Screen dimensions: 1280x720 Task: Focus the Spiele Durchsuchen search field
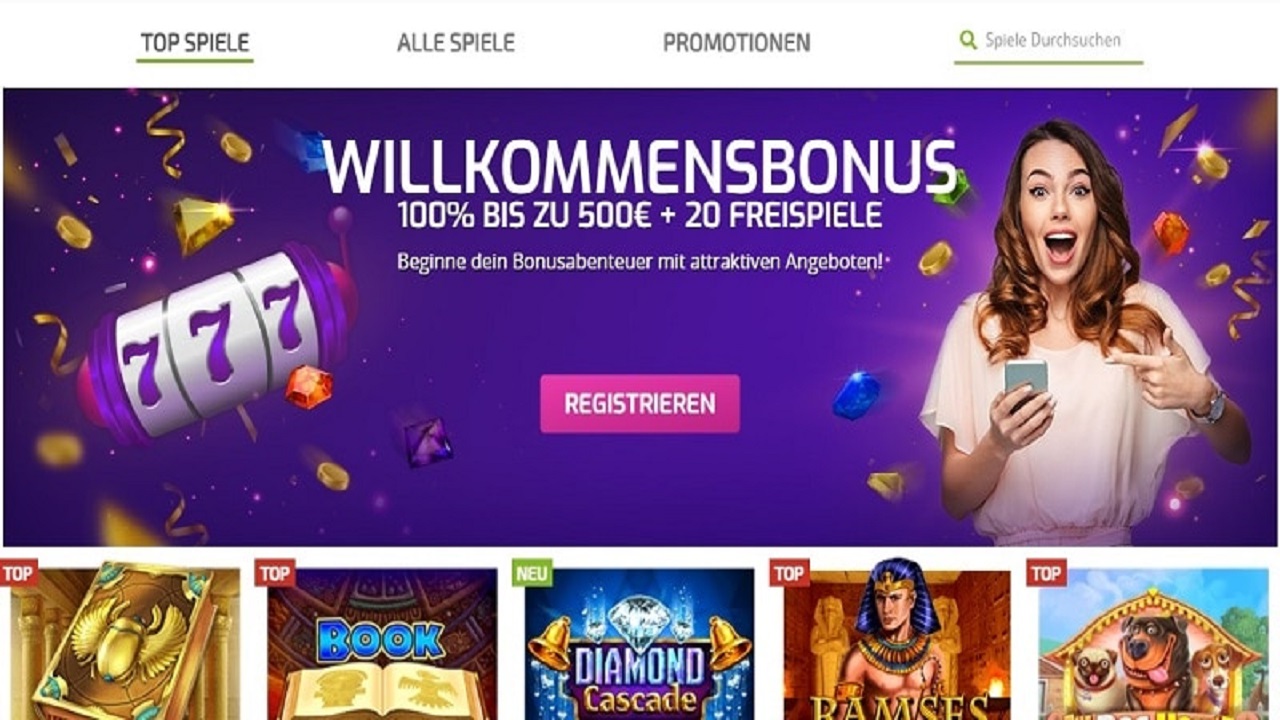point(1048,41)
